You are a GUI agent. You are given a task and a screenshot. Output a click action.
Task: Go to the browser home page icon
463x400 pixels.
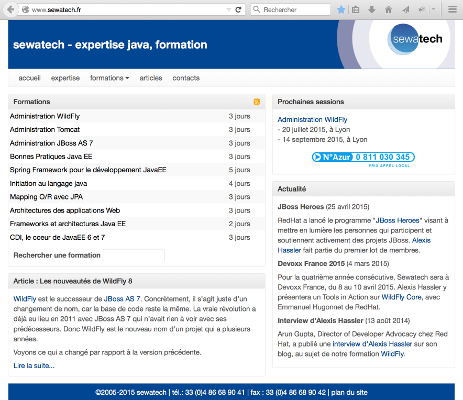click(x=388, y=10)
